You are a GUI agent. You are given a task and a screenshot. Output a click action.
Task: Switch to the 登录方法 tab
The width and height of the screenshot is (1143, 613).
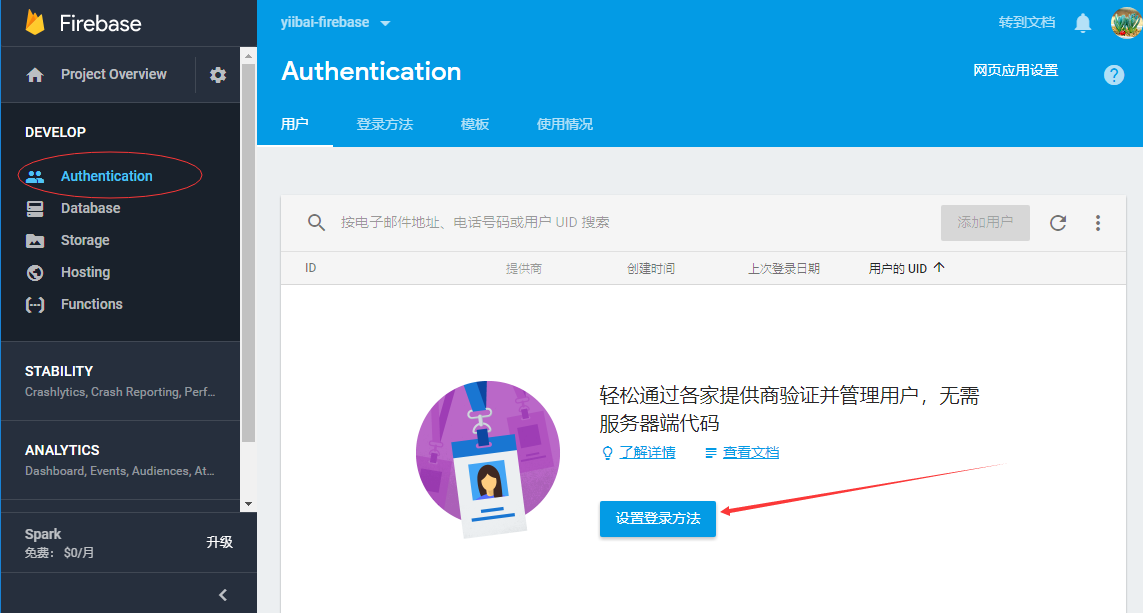tap(384, 124)
